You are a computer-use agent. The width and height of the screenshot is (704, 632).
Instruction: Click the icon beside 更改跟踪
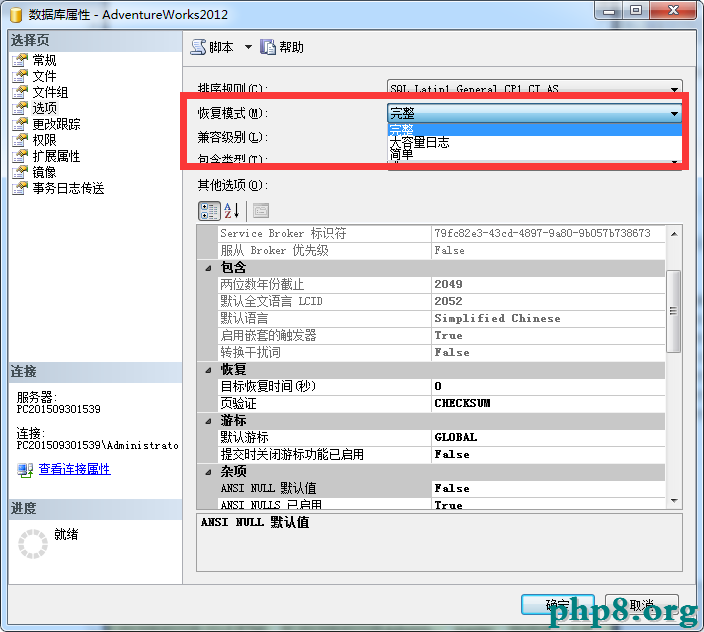coord(20,124)
